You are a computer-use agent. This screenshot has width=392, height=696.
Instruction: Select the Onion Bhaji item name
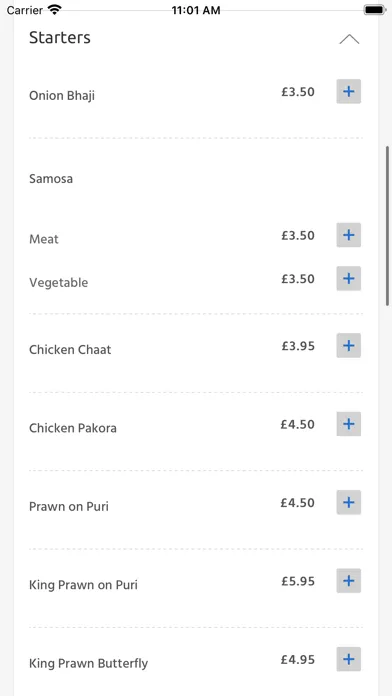62,95
